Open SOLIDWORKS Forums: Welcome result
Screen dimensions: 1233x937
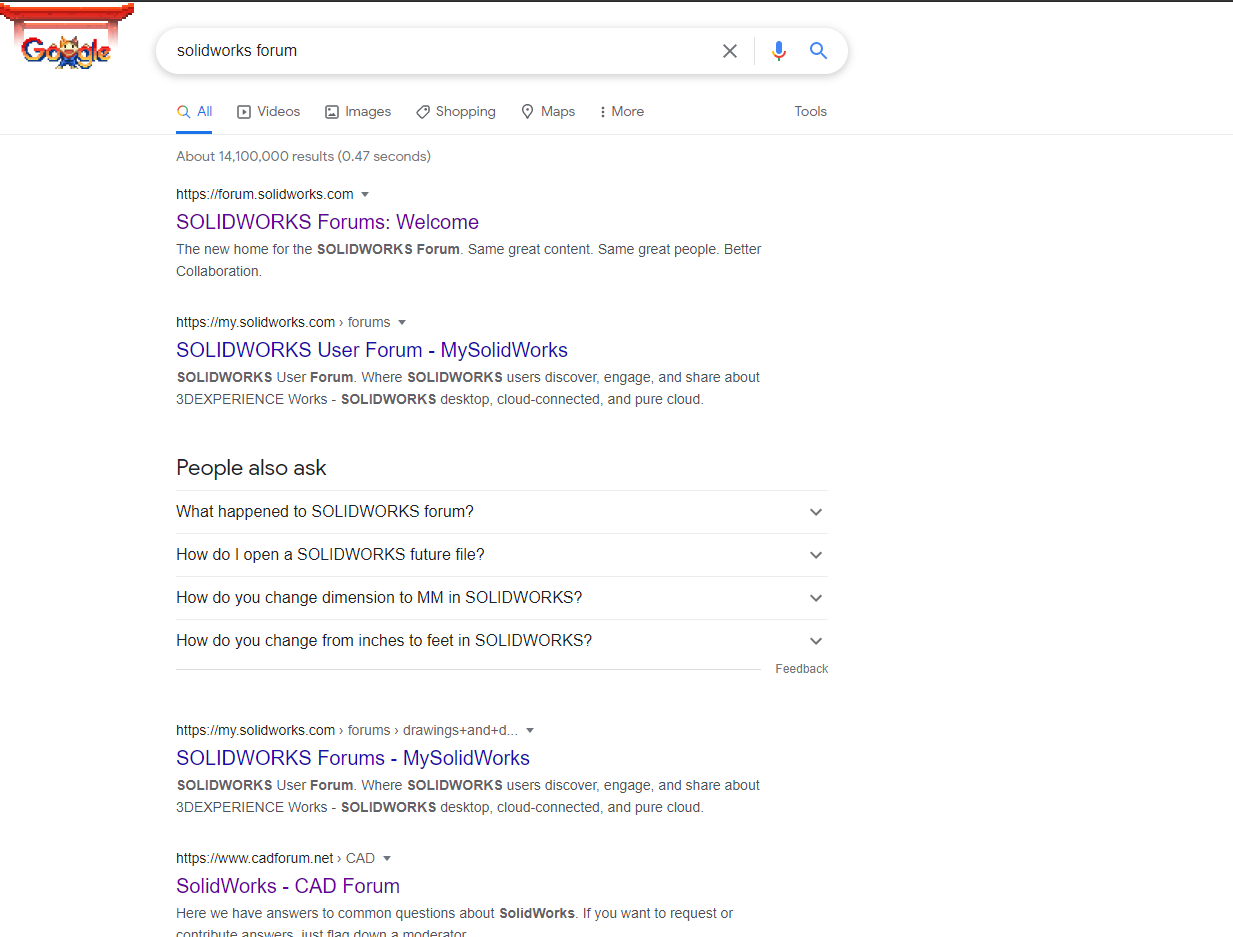click(327, 222)
